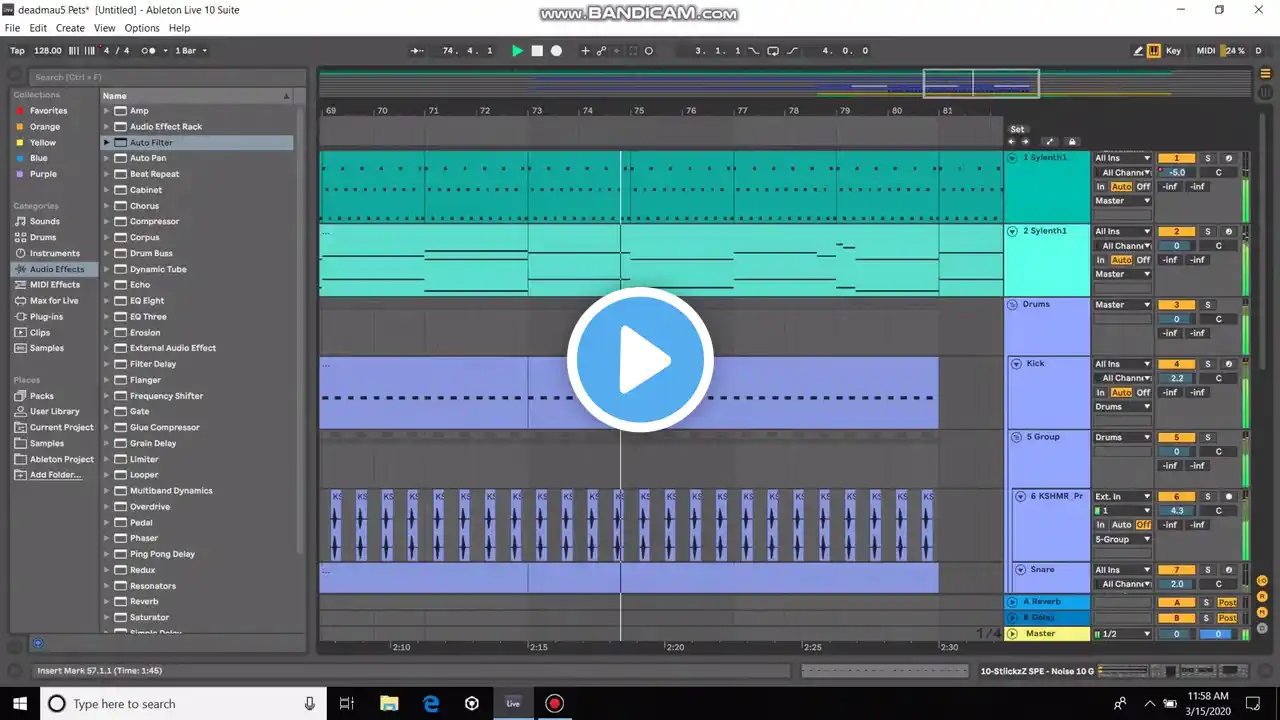This screenshot has width=1280, height=720.
Task: Expand the Reverb device entry
Action: [106, 602]
